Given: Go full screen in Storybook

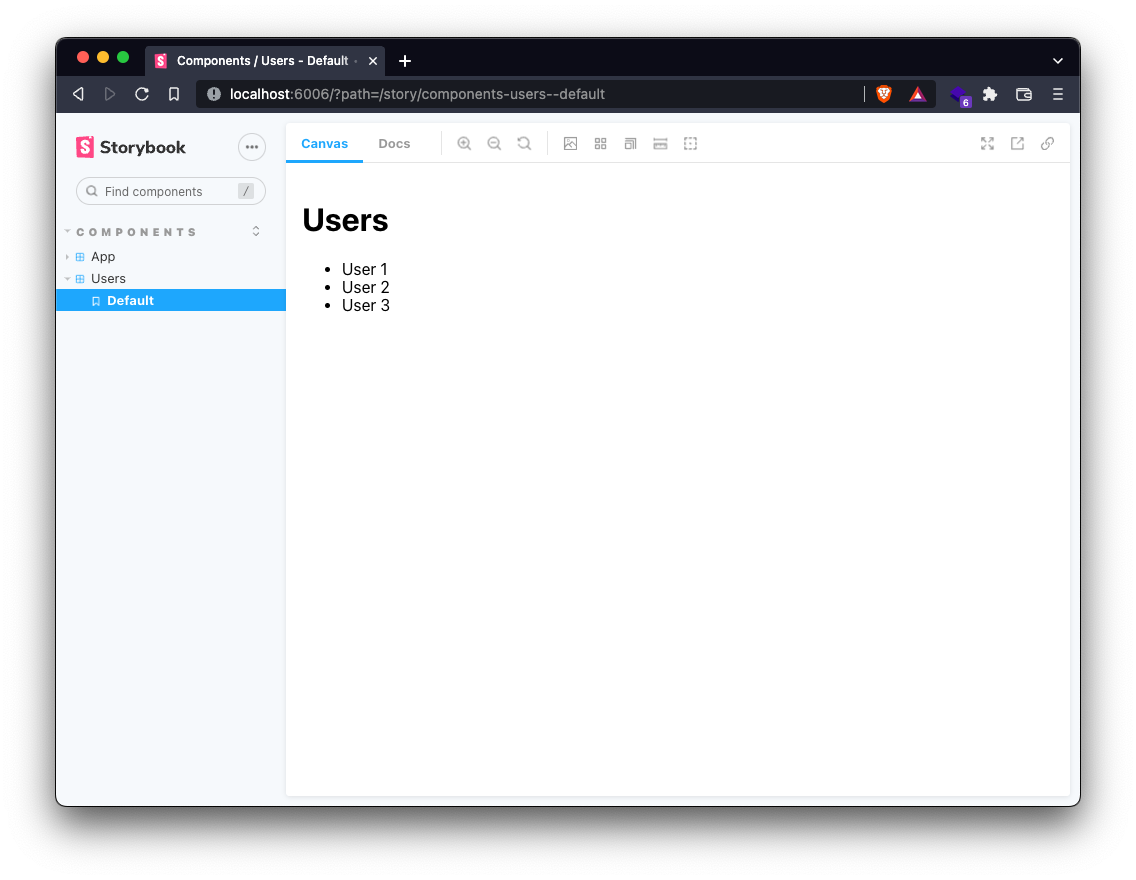Looking at the screenshot, I should click(987, 143).
